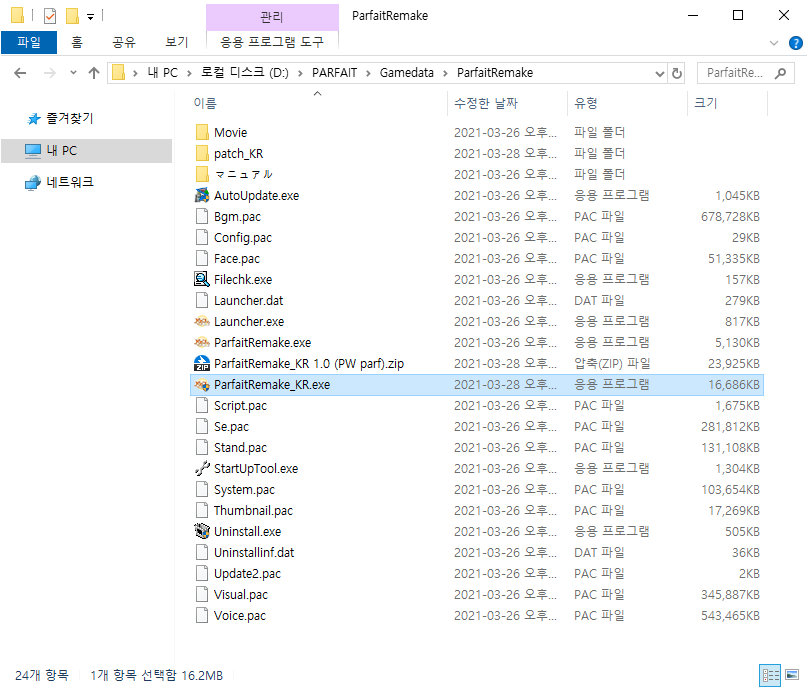Open the 보기 ribbon tab

[176, 42]
